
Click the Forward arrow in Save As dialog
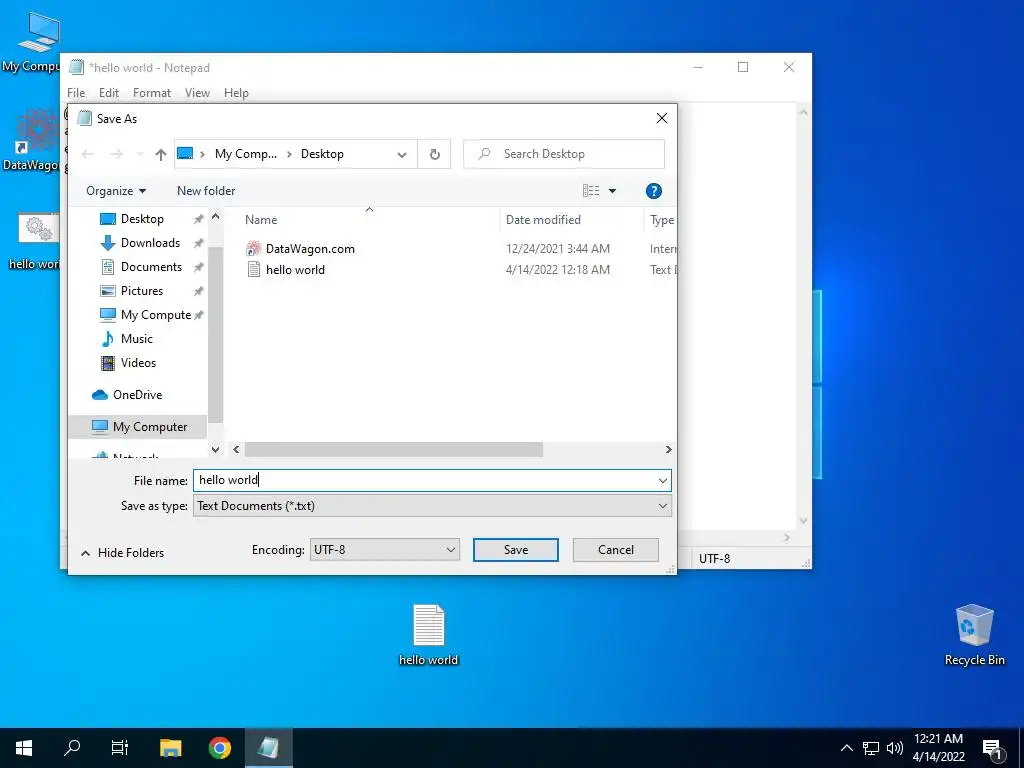(116, 154)
